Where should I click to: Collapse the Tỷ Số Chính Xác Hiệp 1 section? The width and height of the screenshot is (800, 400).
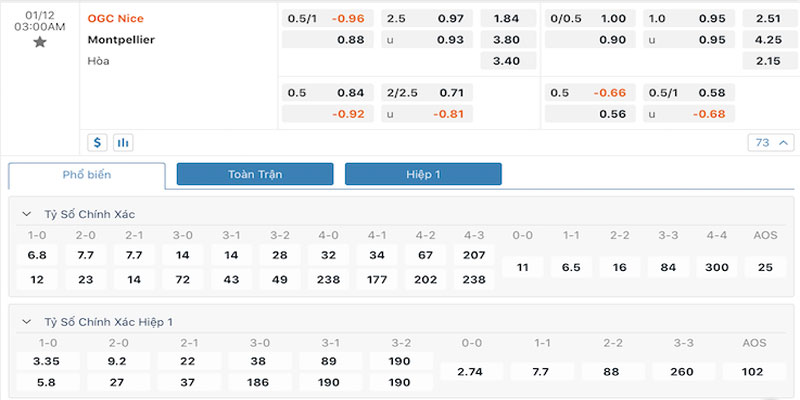(26, 322)
